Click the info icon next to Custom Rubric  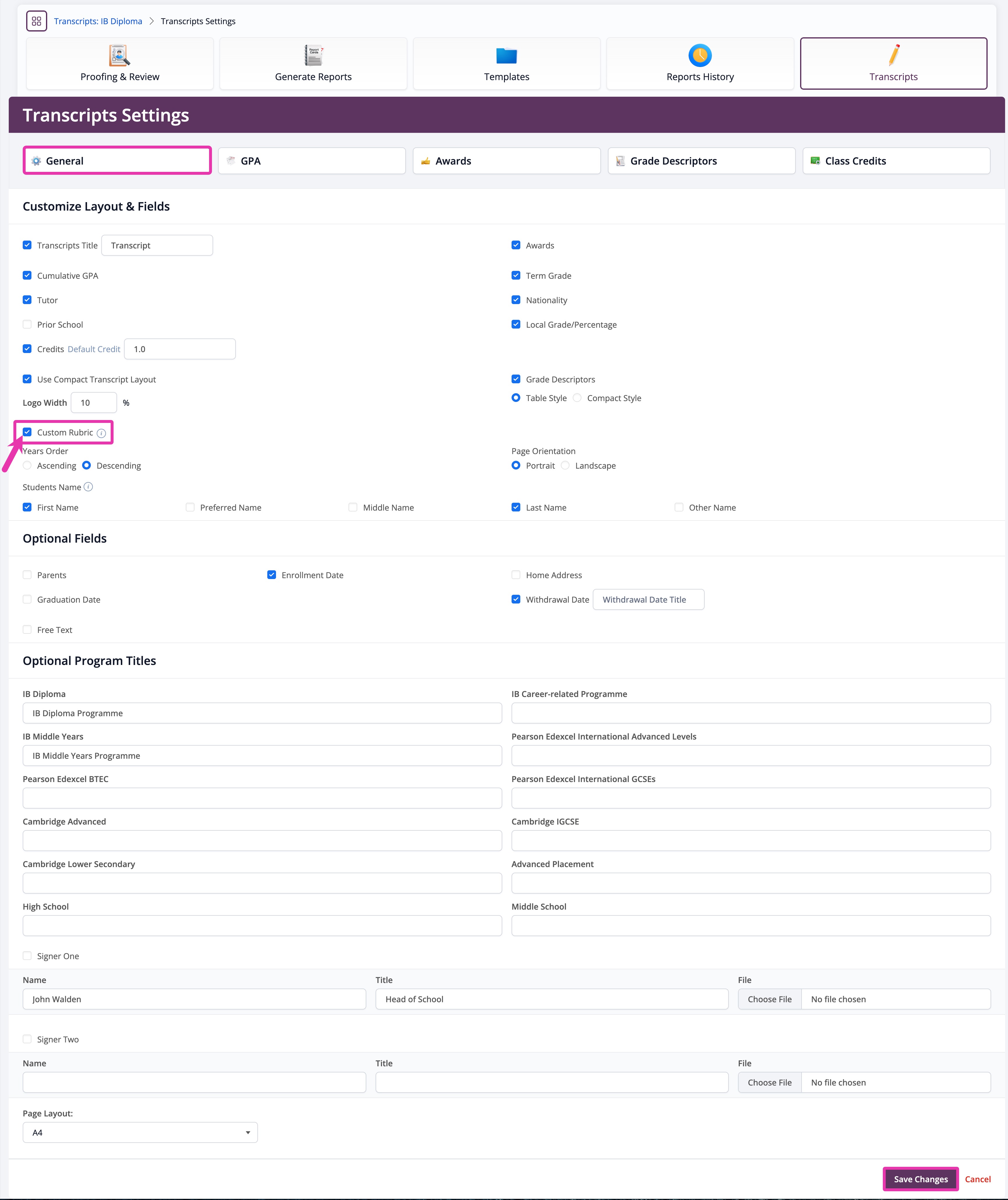point(102,433)
